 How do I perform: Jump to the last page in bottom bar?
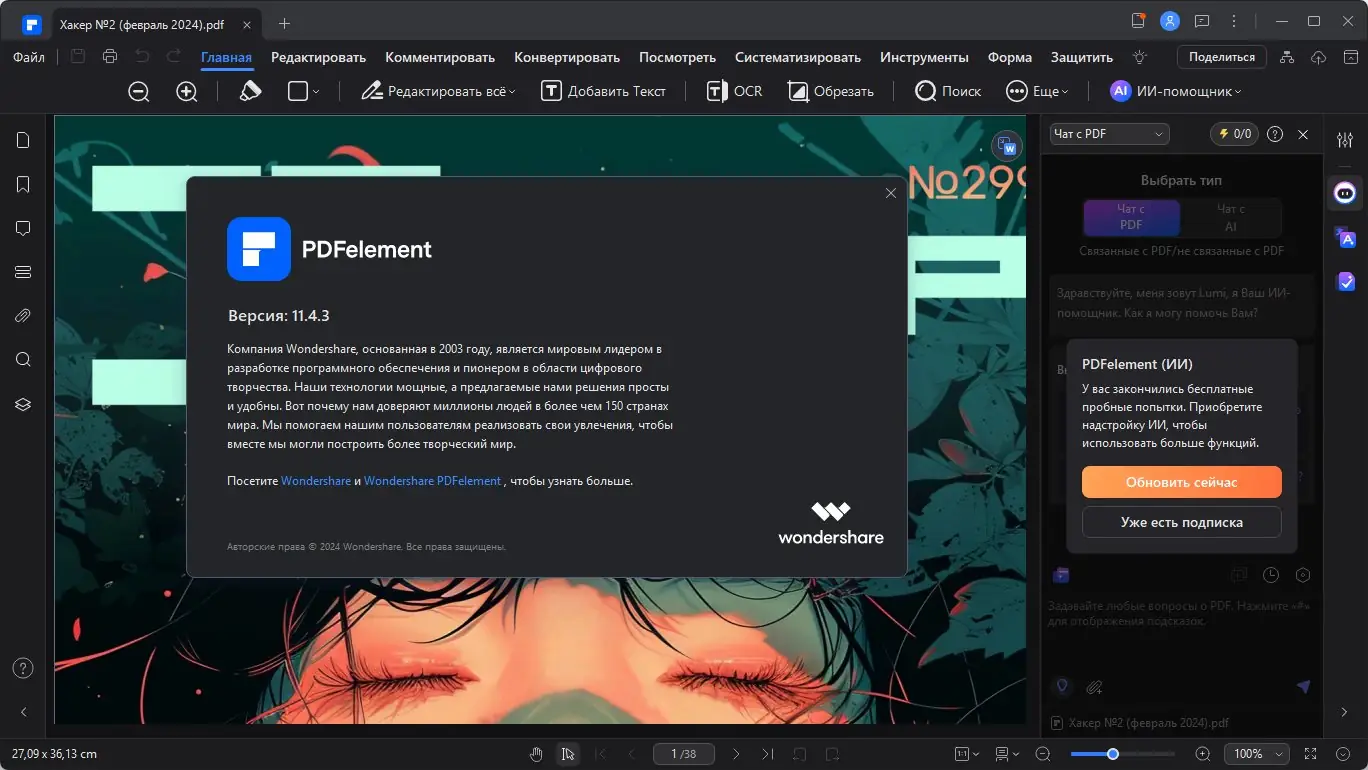click(768, 754)
